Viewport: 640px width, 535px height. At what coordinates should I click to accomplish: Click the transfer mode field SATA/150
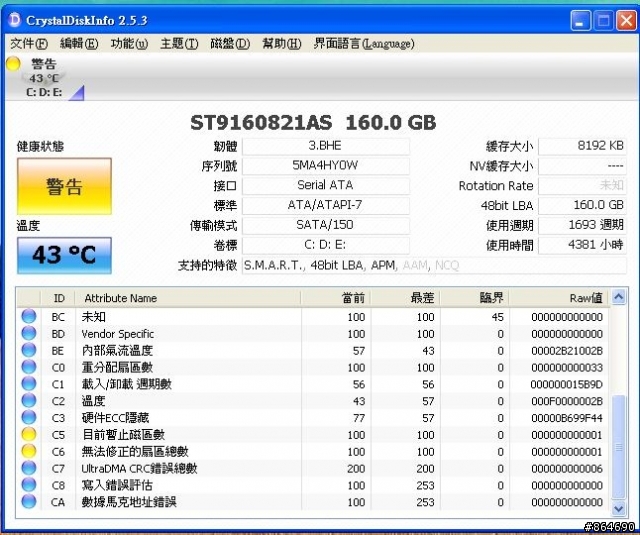(326, 225)
